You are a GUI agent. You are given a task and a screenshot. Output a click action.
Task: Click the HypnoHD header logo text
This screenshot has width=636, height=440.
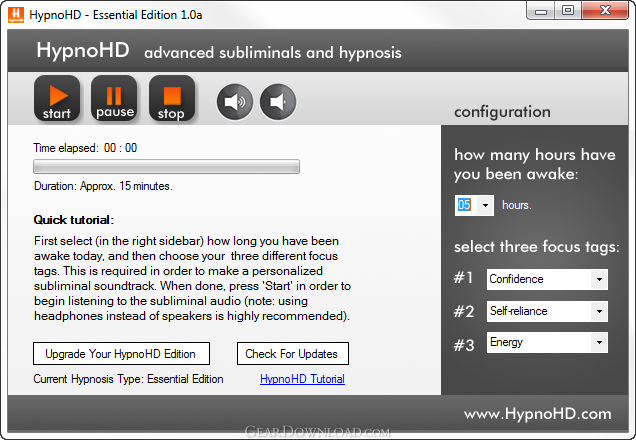pos(83,50)
